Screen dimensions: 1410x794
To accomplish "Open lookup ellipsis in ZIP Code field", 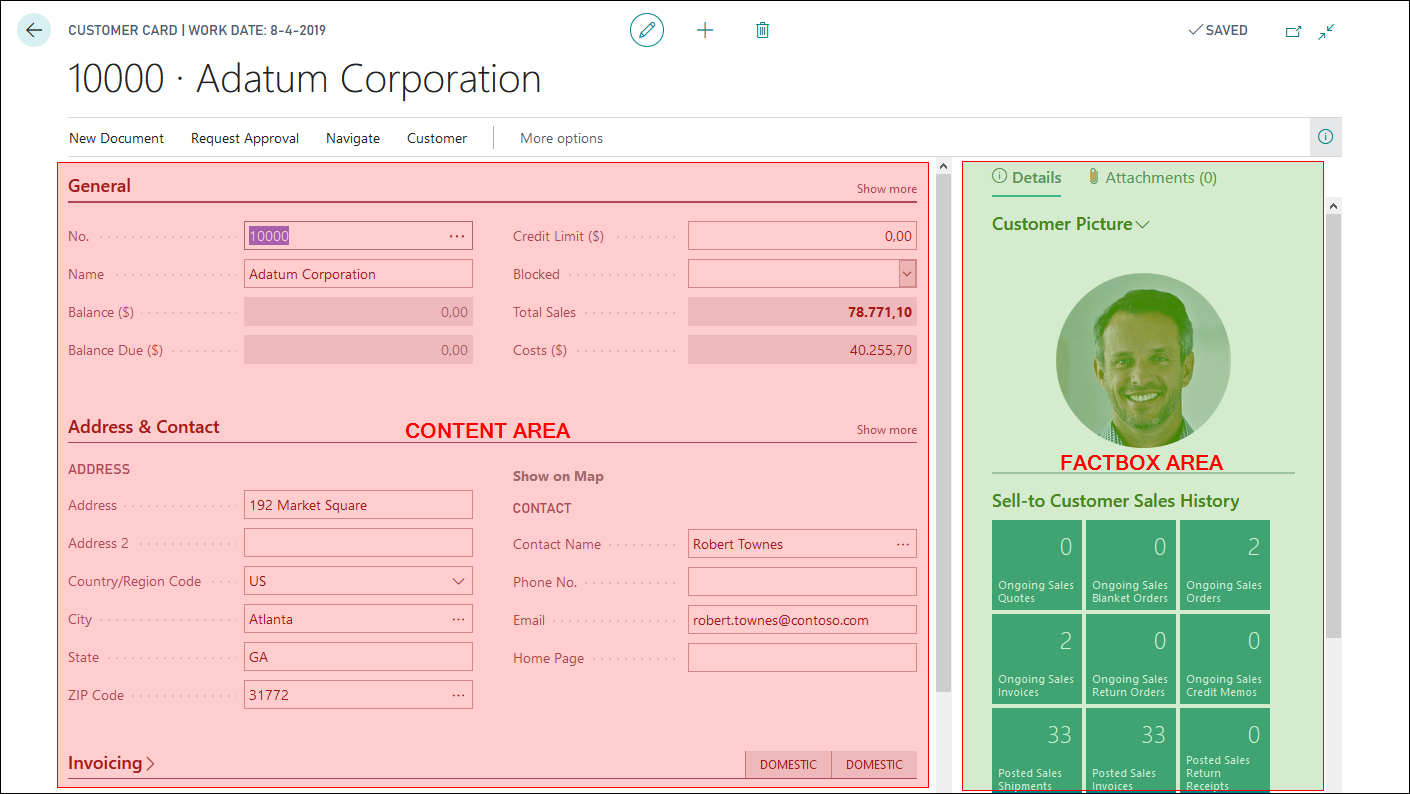I will [458, 695].
